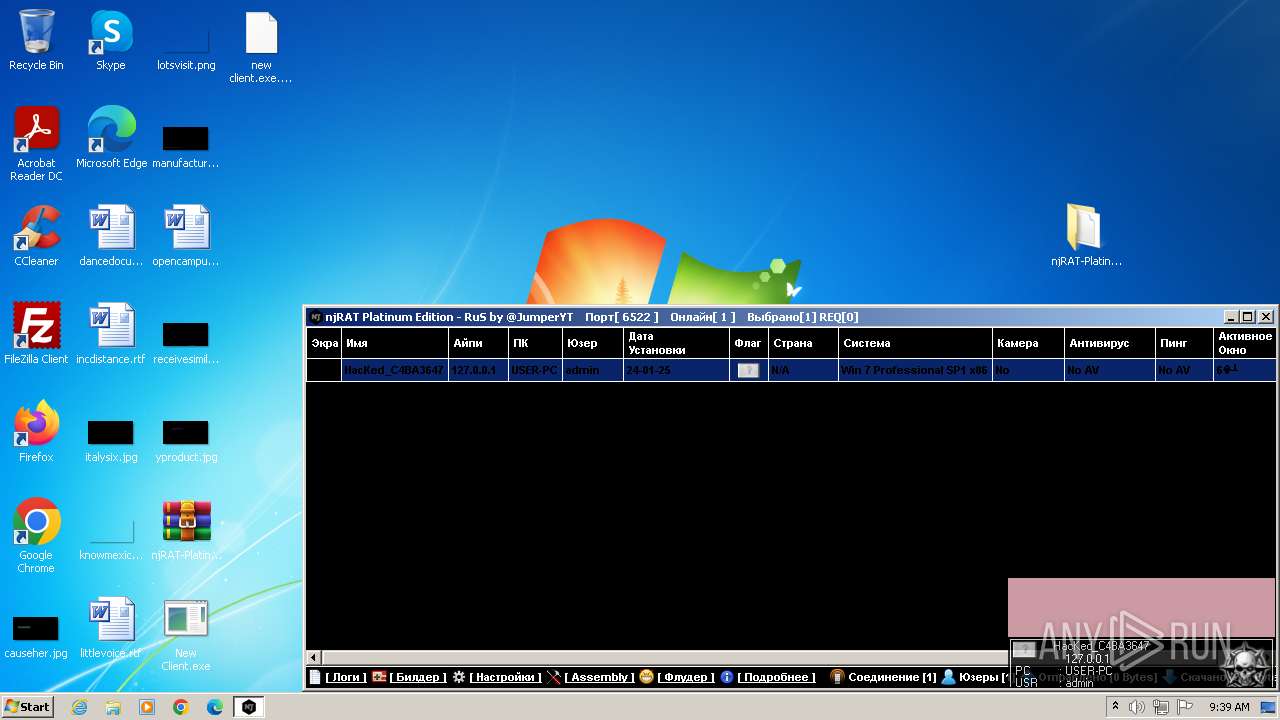The height and width of the screenshot is (720, 1280).
Task: Select the dancedocu Word document icon
Action: click(111, 236)
